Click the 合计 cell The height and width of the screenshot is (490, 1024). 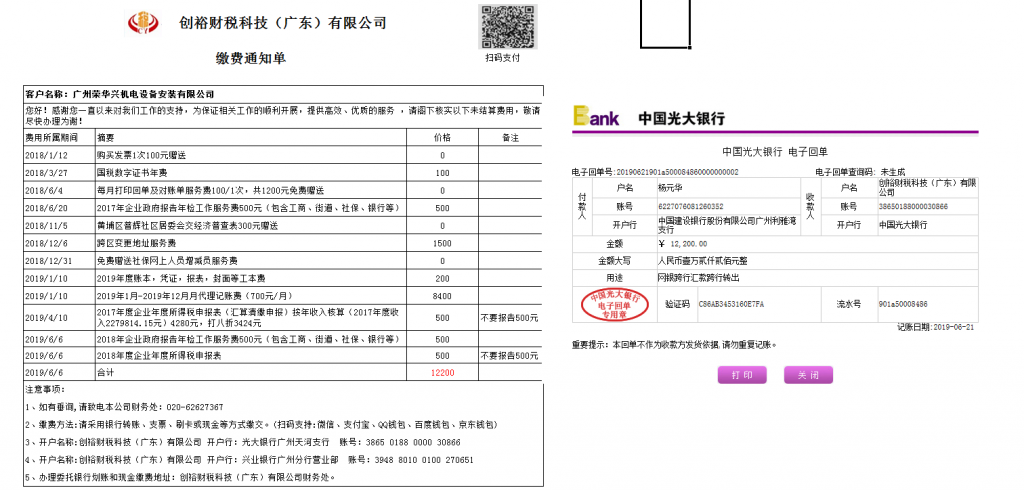point(105,373)
